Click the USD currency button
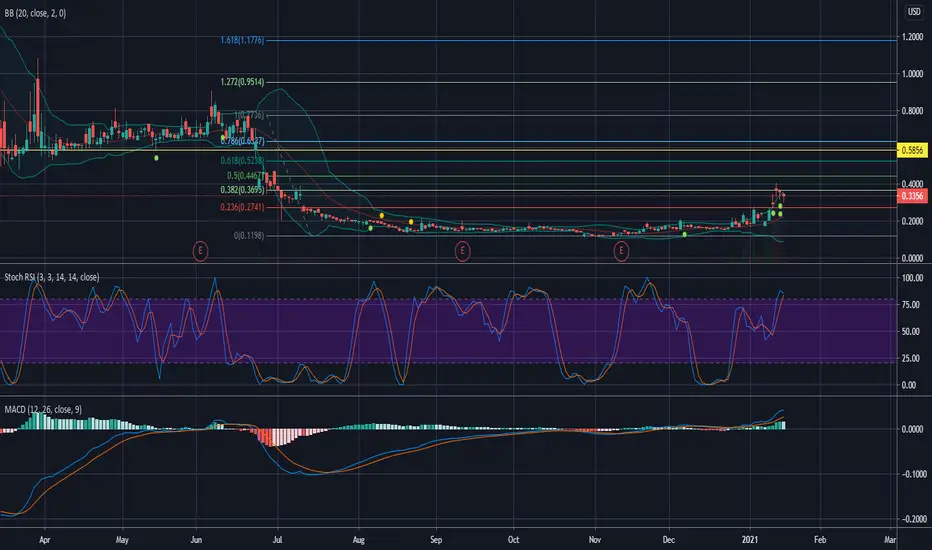 pyautogui.click(x=914, y=12)
